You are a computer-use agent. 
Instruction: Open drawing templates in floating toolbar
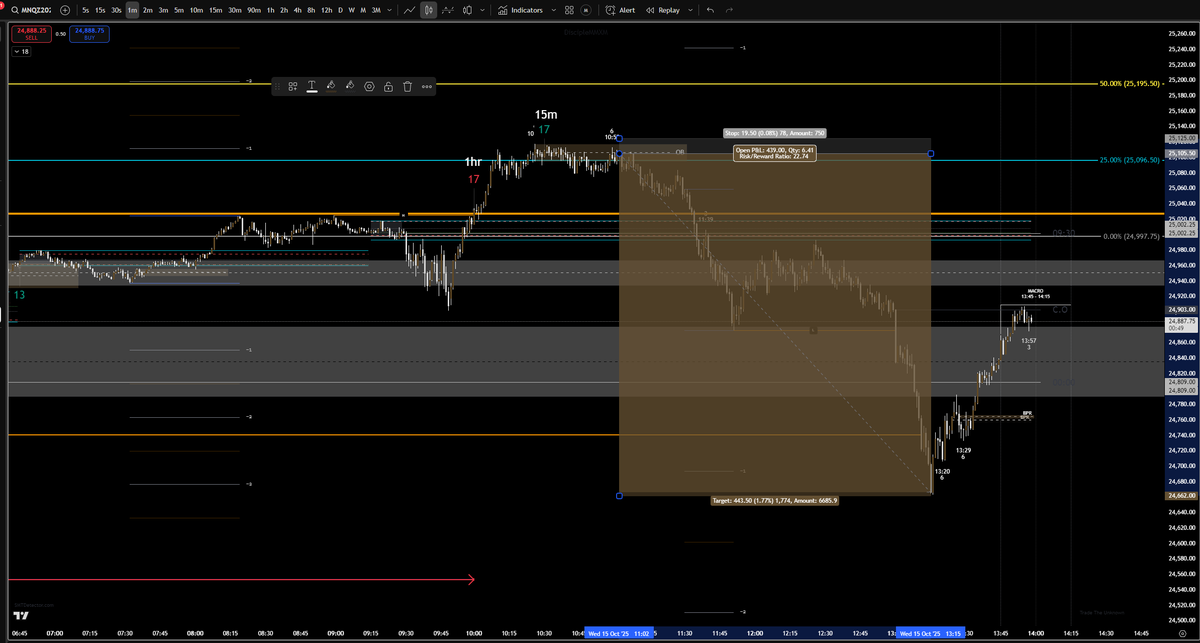[x=293, y=86]
